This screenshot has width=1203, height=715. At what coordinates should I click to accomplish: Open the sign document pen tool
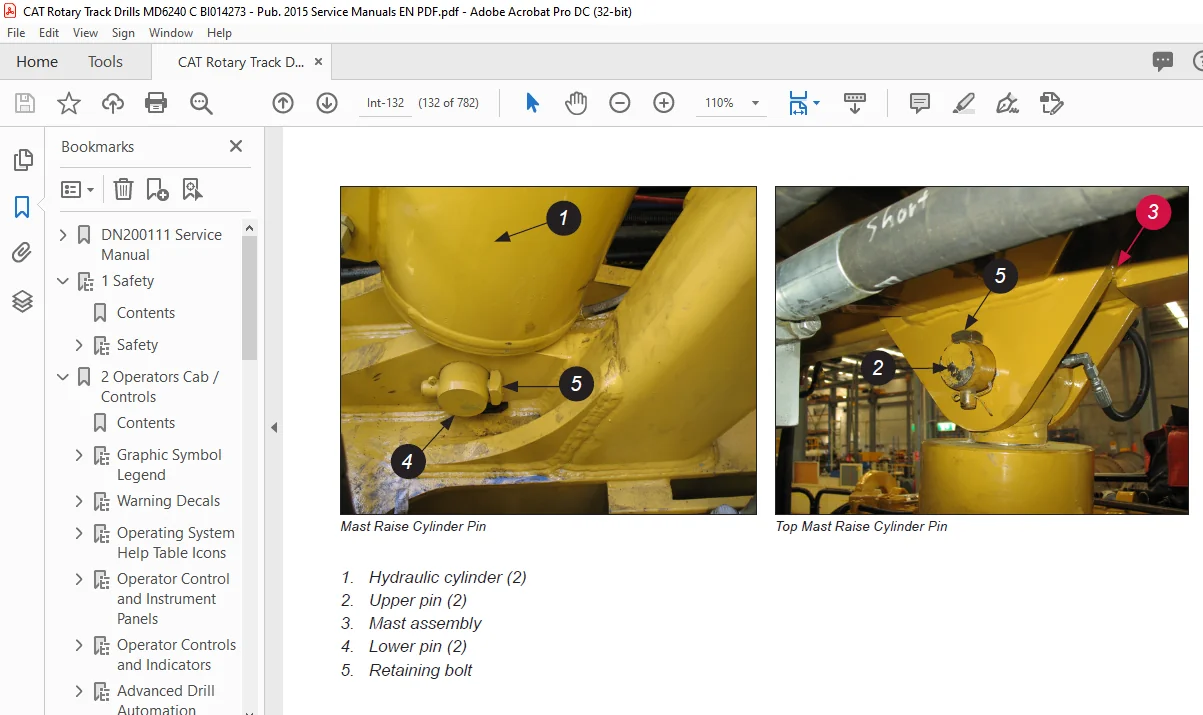pyautogui.click(x=1008, y=103)
